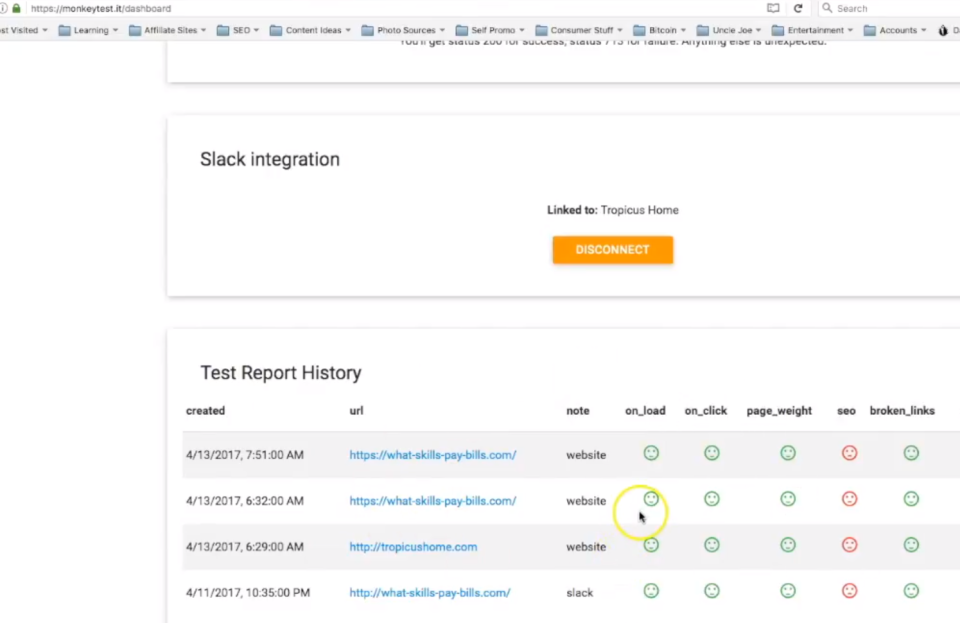Image resolution: width=960 pixels, height=623 pixels.
Task: Click the reader view icon in the toolbar
Action: [773, 8]
